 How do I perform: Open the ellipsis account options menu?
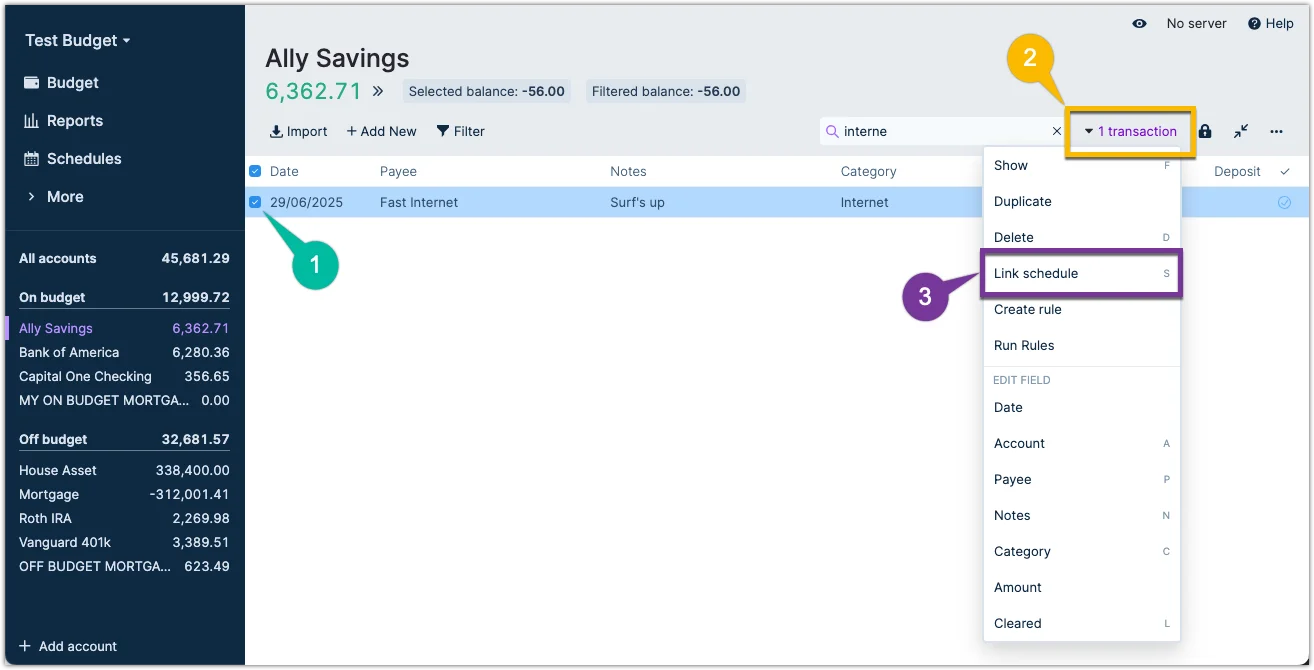[x=1276, y=131]
